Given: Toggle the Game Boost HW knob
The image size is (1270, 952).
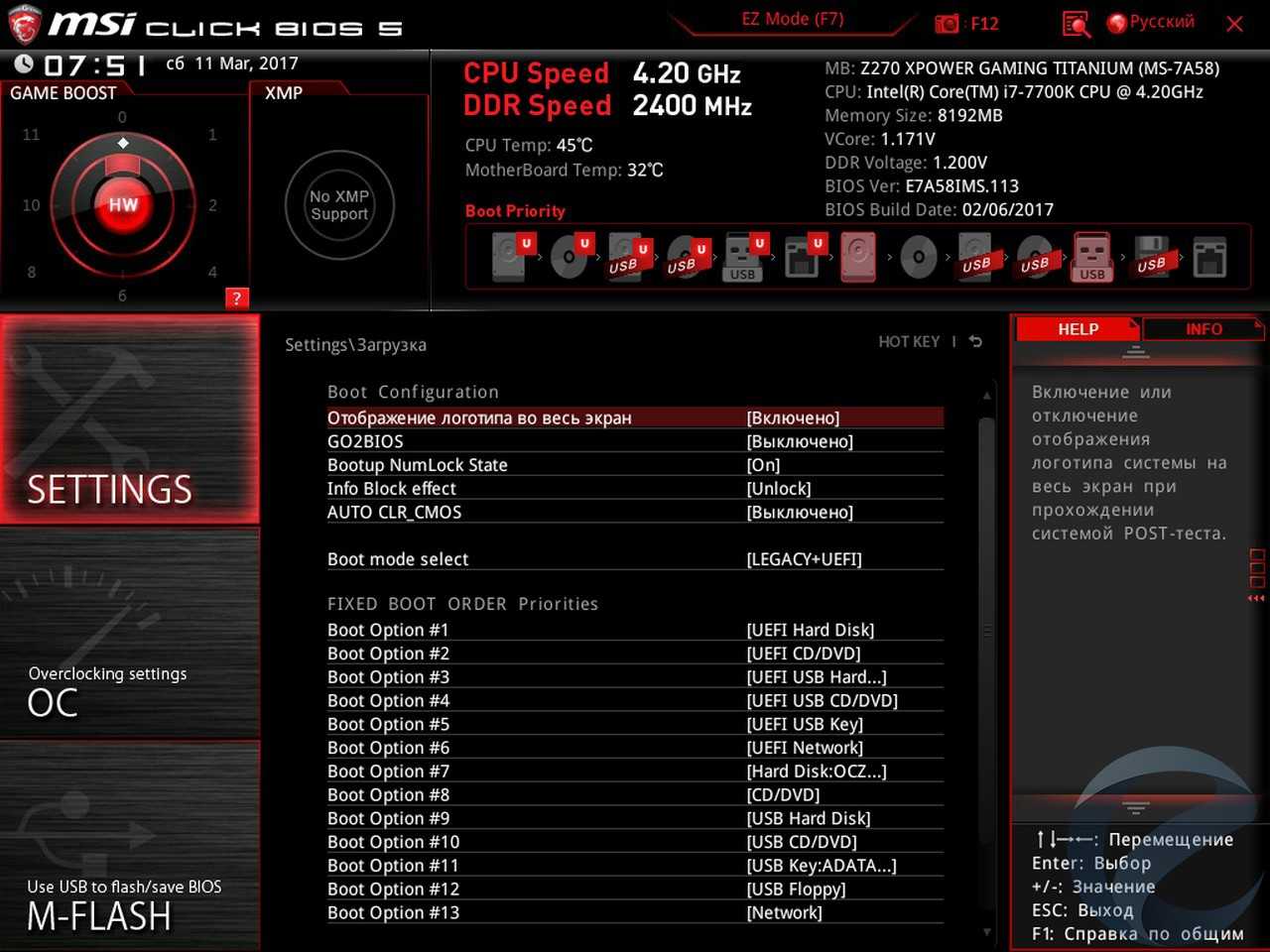Looking at the screenshot, I should (123, 204).
